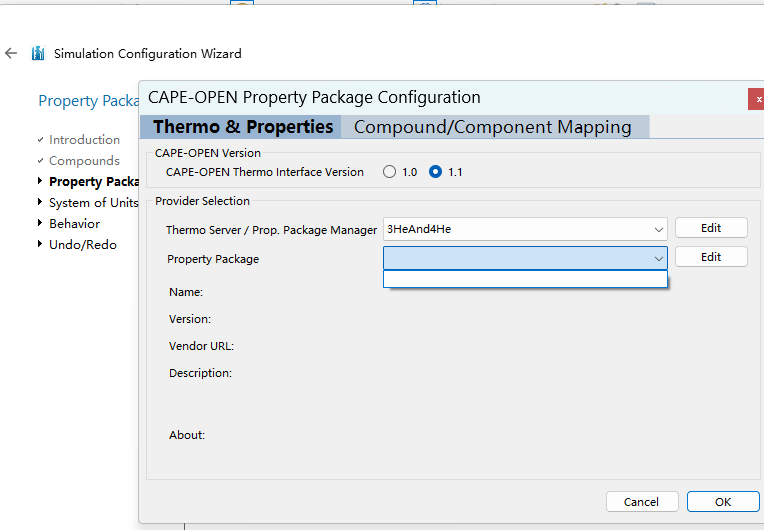
Task: Open the Behavior wizard step
Action: point(74,224)
